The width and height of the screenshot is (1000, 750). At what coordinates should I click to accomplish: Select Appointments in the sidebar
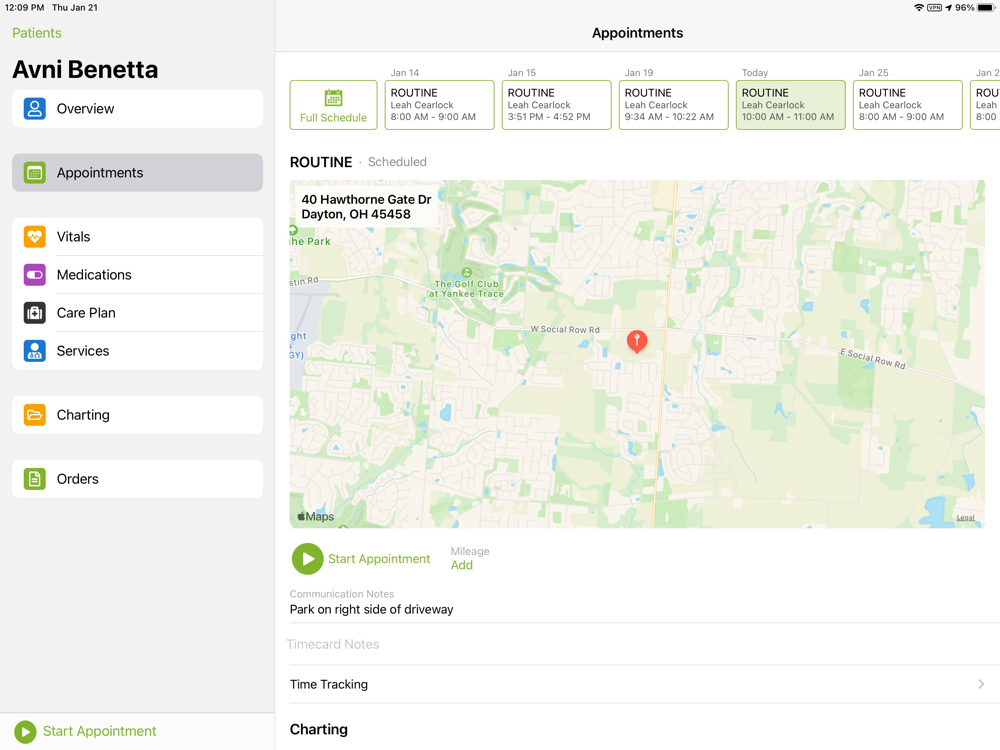pyautogui.click(x=137, y=172)
